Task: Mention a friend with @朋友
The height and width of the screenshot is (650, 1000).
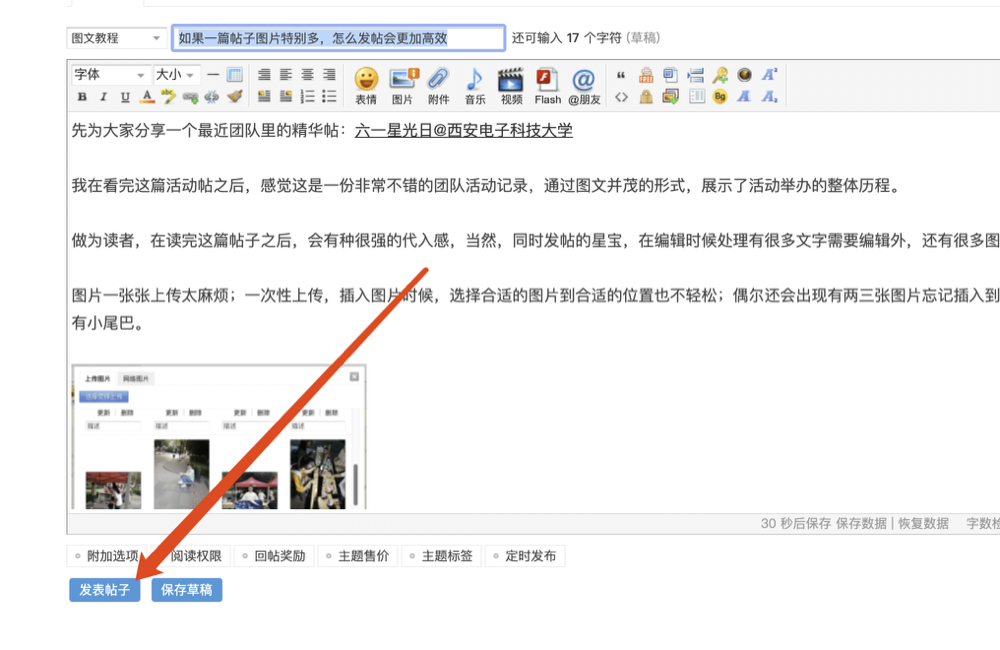Action: (584, 86)
